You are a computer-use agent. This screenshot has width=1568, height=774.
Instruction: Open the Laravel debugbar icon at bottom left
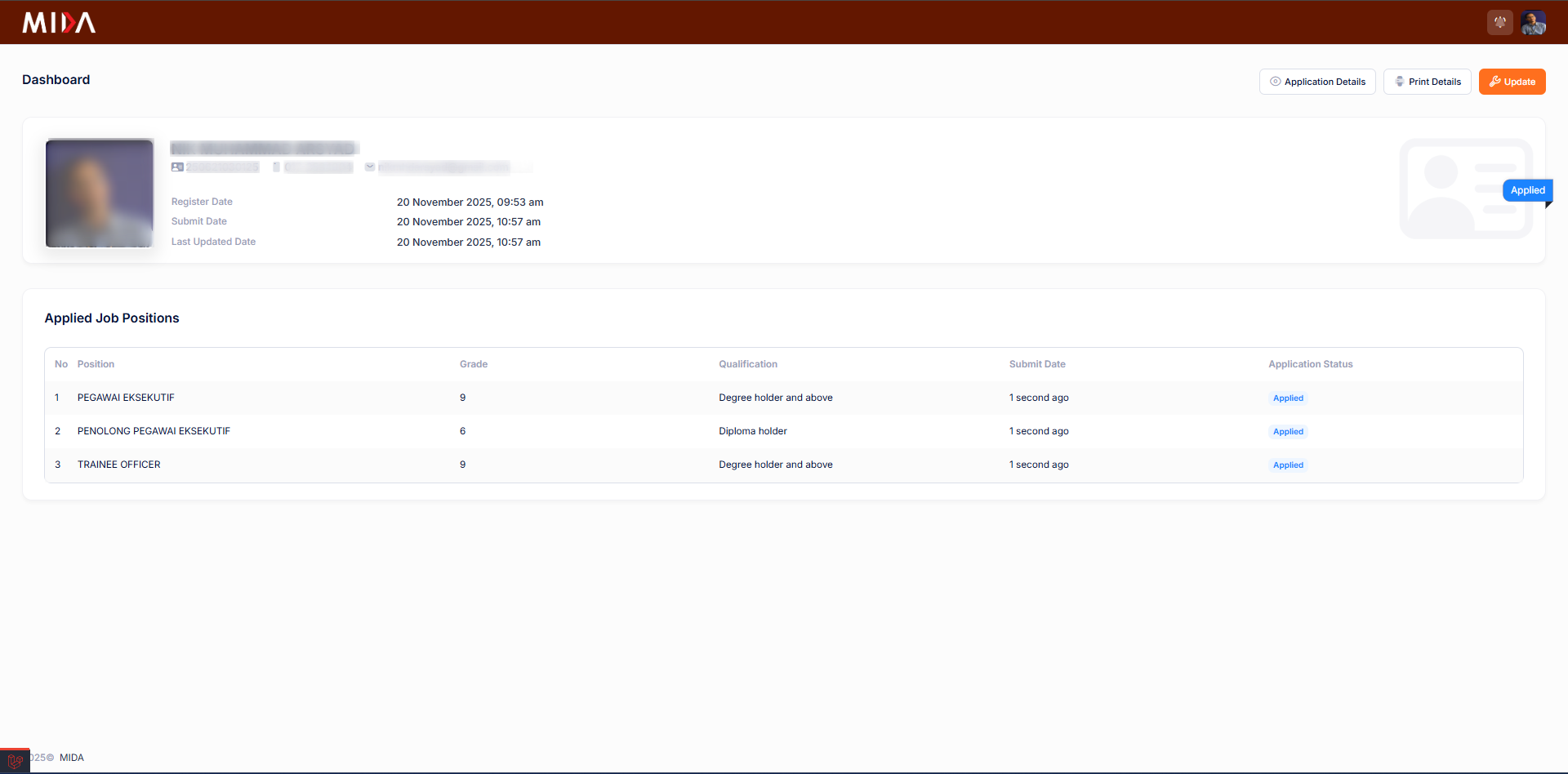(x=14, y=760)
